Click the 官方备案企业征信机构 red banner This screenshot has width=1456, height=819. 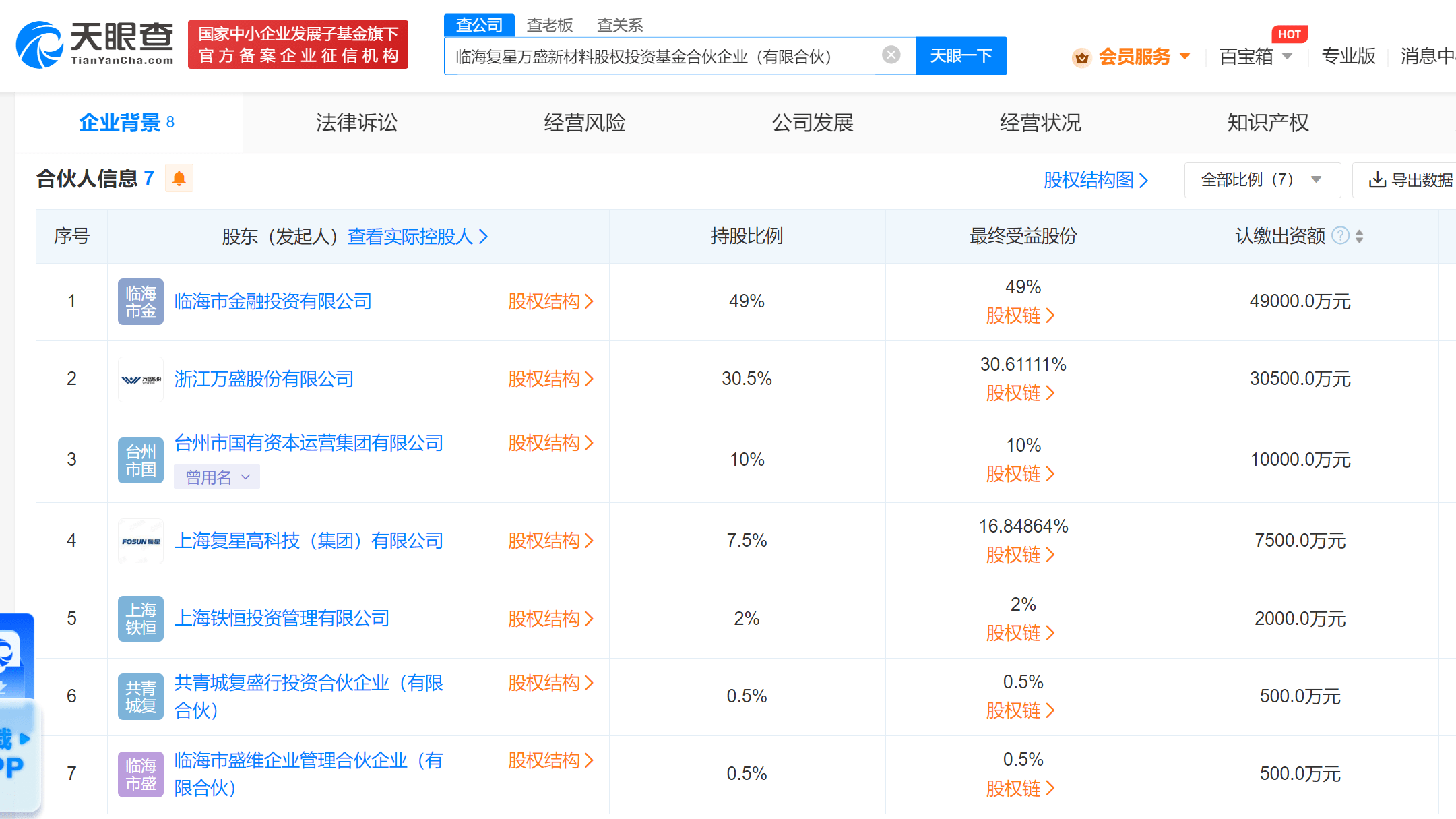298,44
